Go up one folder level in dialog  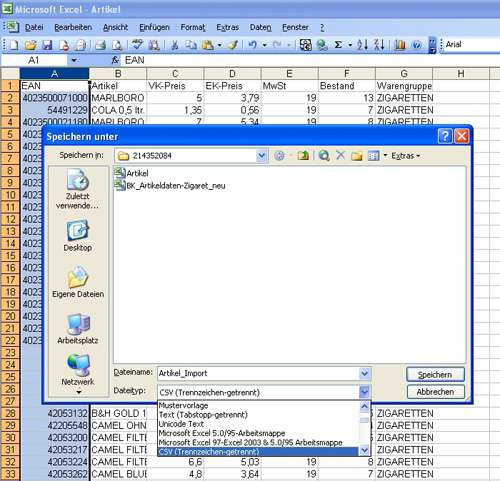point(303,156)
